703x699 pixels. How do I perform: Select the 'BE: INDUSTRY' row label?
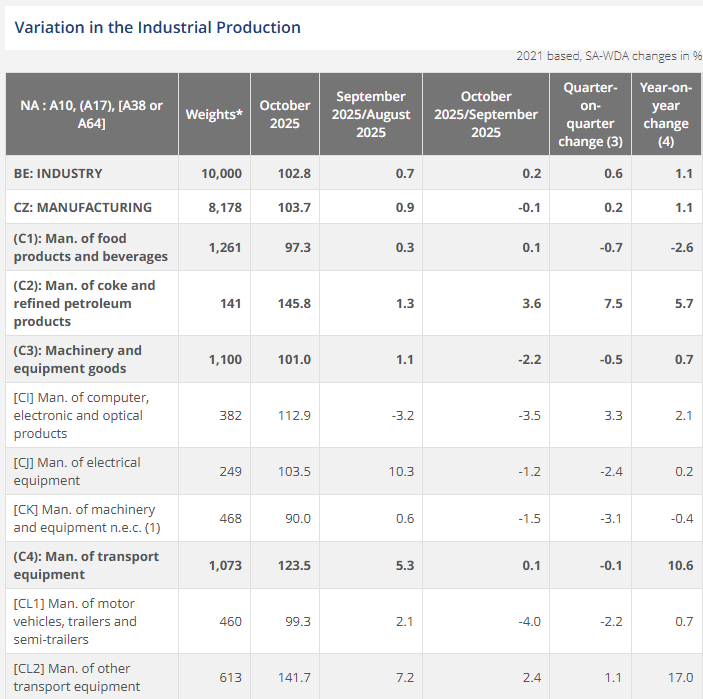coord(58,173)
